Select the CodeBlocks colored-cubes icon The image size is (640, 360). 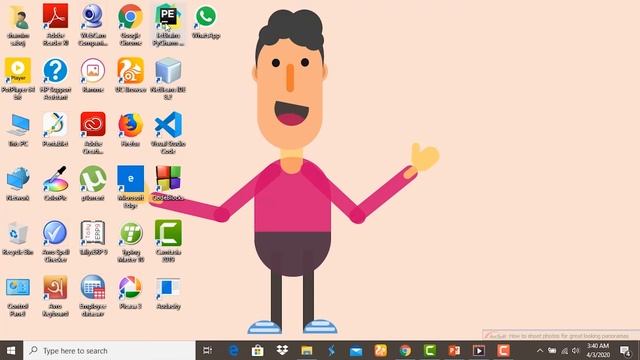tap(168, 179)
